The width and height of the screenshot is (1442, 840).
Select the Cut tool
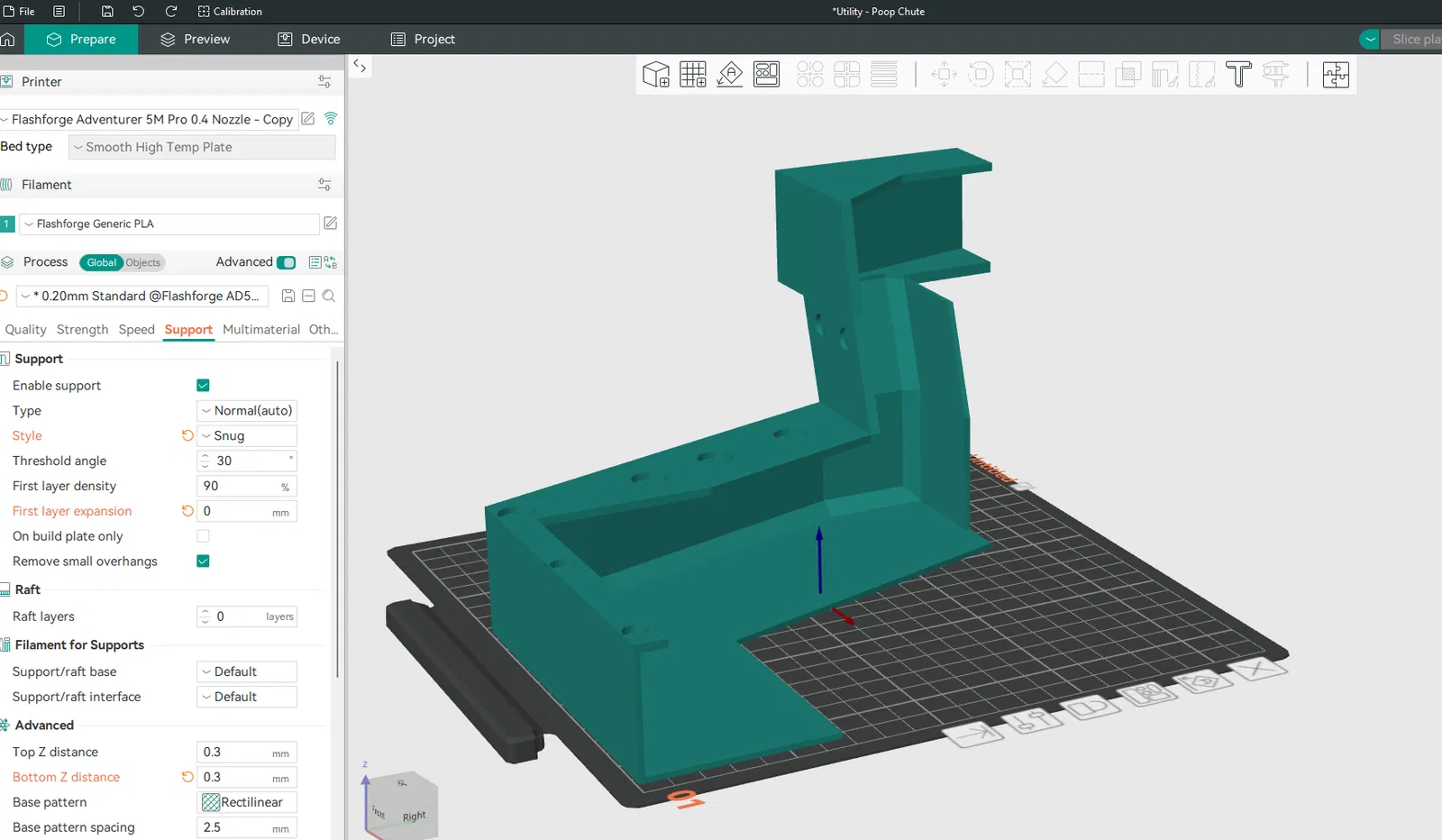[x=1091, y=74]
